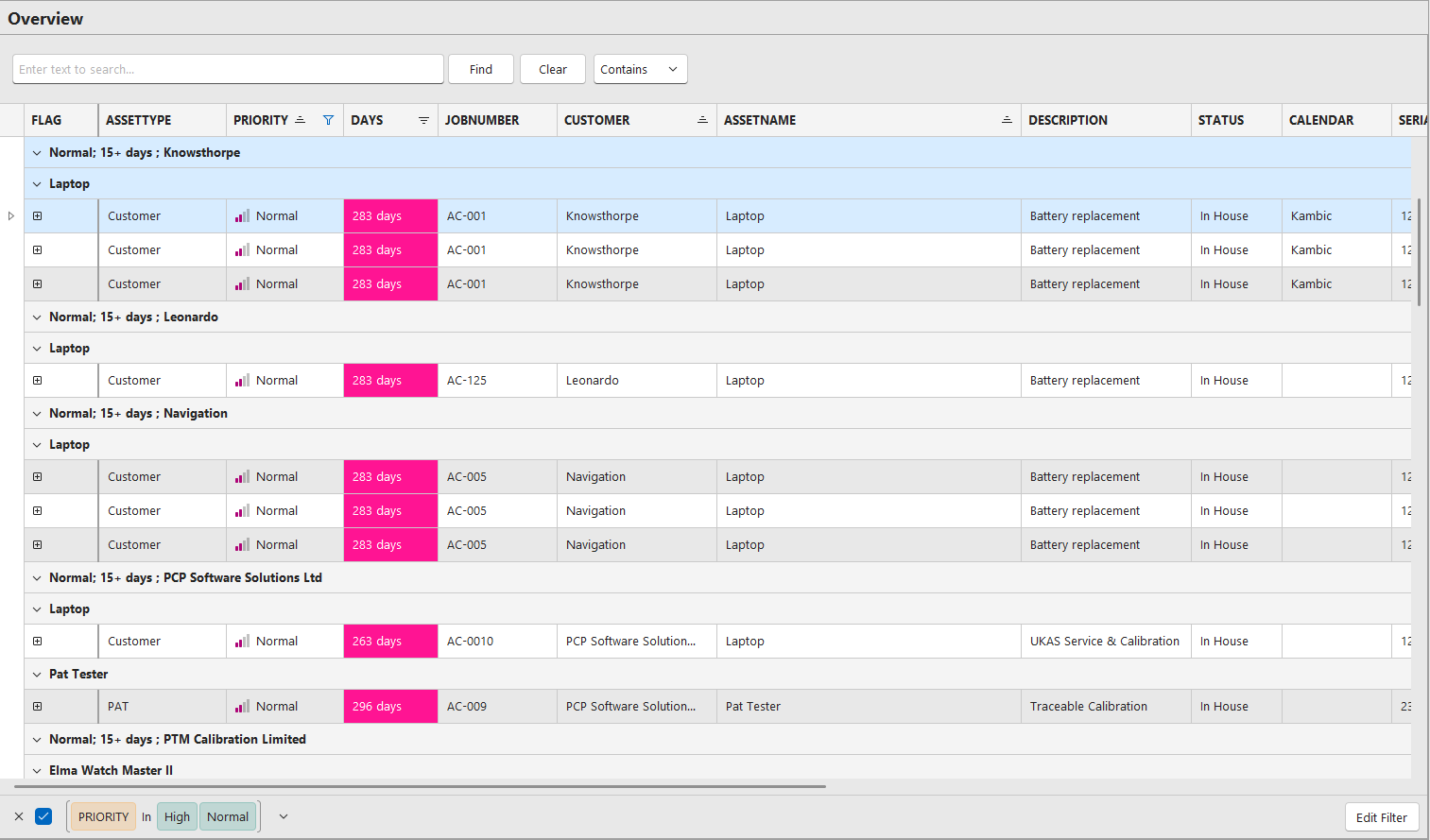Viewport: 1430px width, 840px height.
Task: Collapse the PTM Calibration Limited group
Action: pos(37,740)
